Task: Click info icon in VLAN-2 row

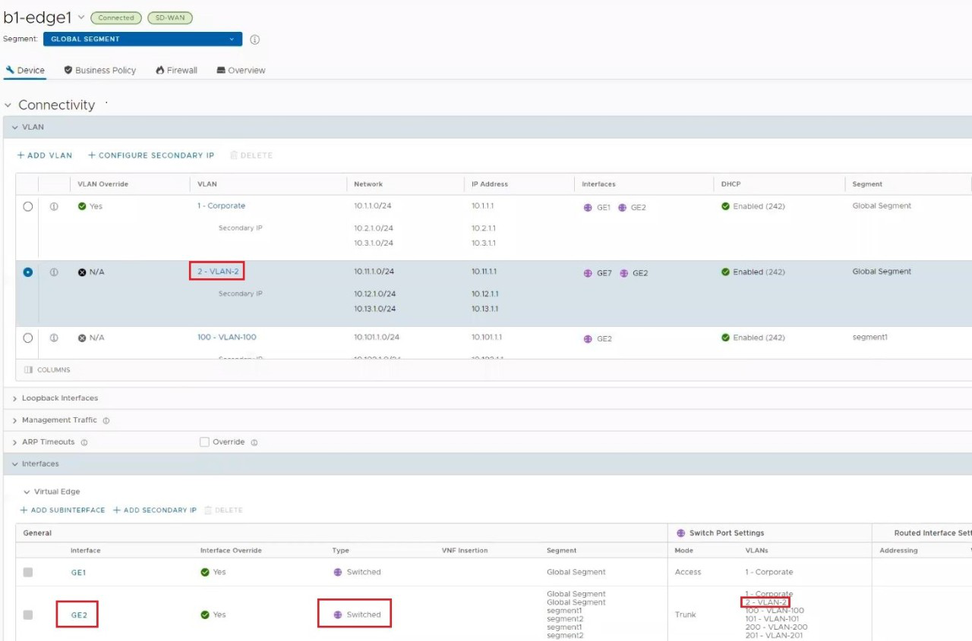Action: 54,272
